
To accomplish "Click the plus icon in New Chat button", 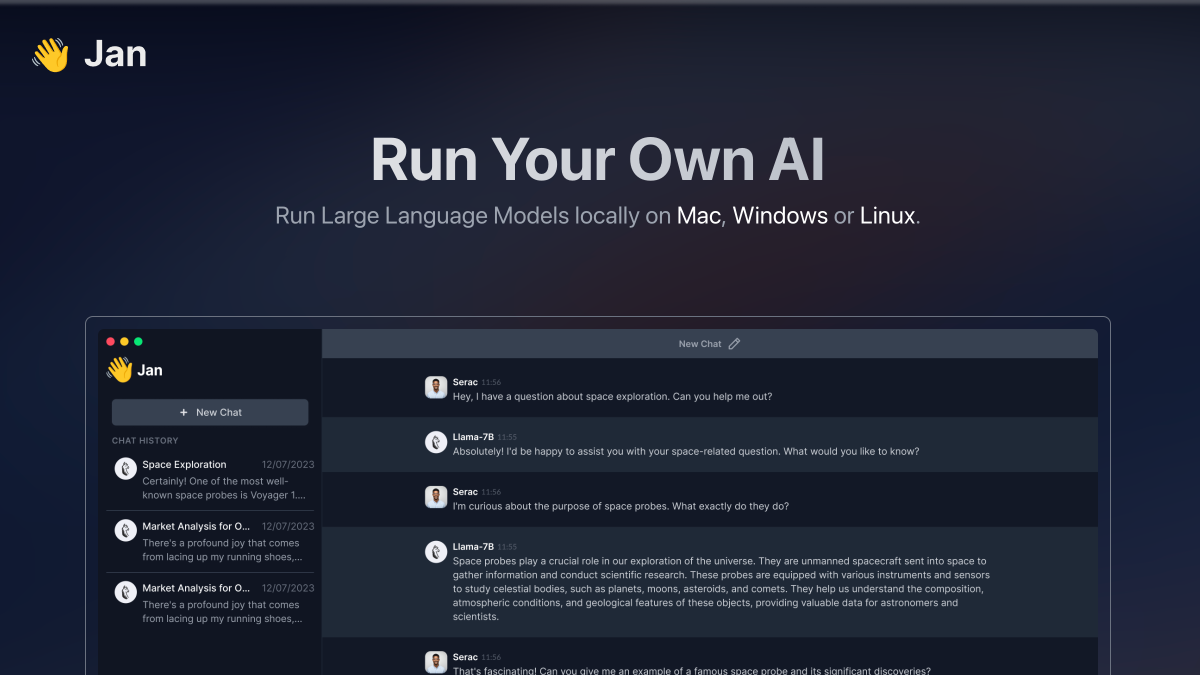I will click(183, 412).
